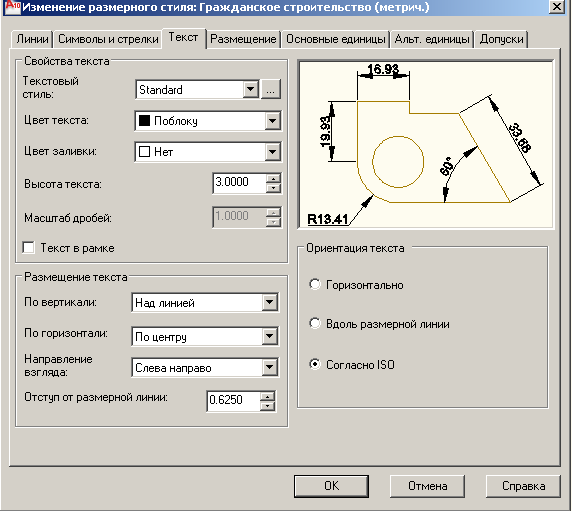Click the dimension preview image
Image resolution: width=572 pixels, height=511 pixels.
coord(426,145)
